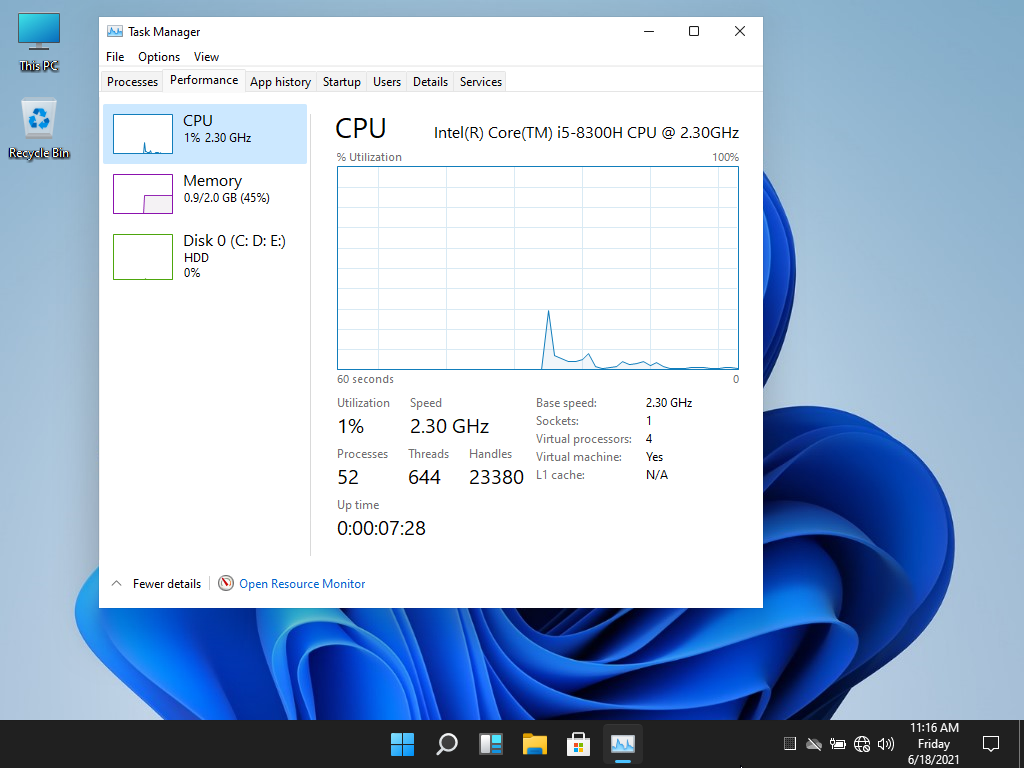1024x768 pixels.
Task: Open the View menu
Action: tap(206, 57)
